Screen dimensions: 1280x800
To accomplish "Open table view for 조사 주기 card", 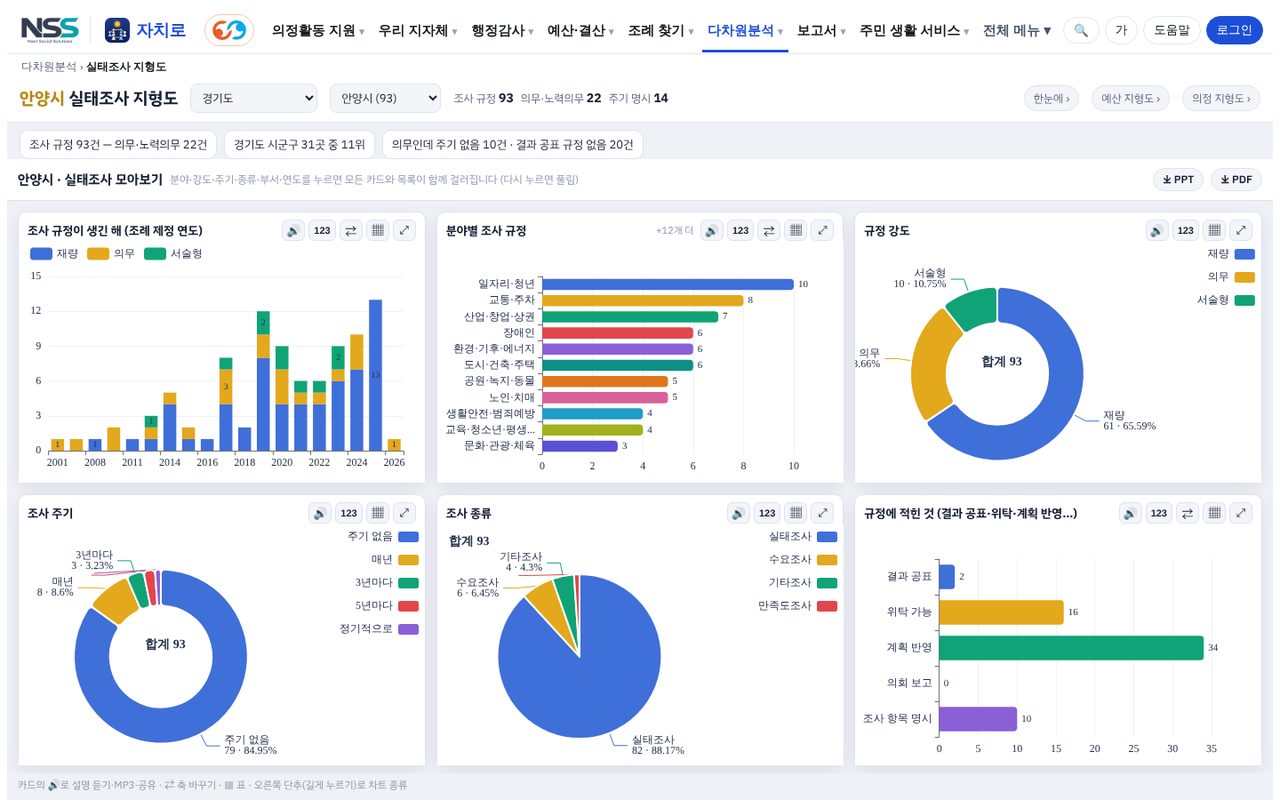I will pos(377,513).
